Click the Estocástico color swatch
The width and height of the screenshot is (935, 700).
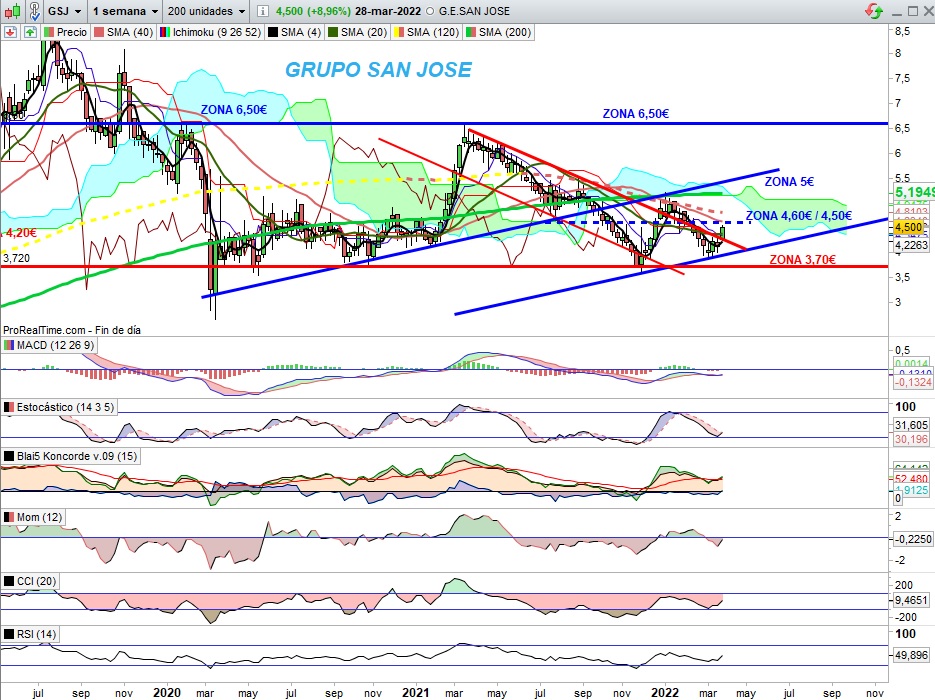[x=9, y=407]
